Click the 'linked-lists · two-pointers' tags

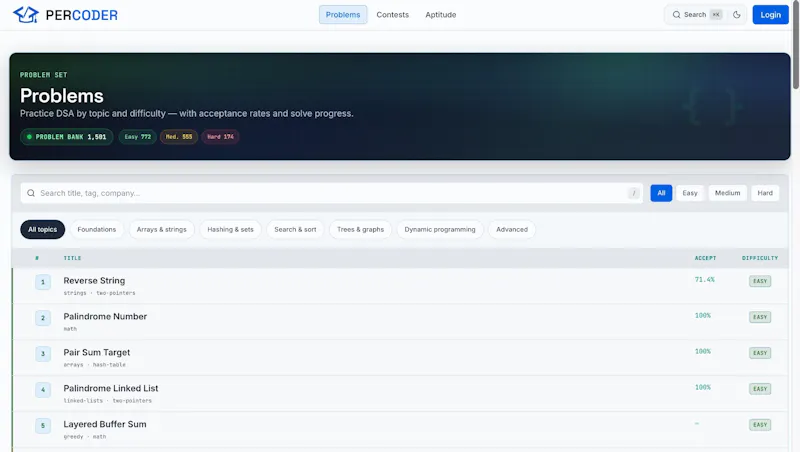(x=108, y=400)
